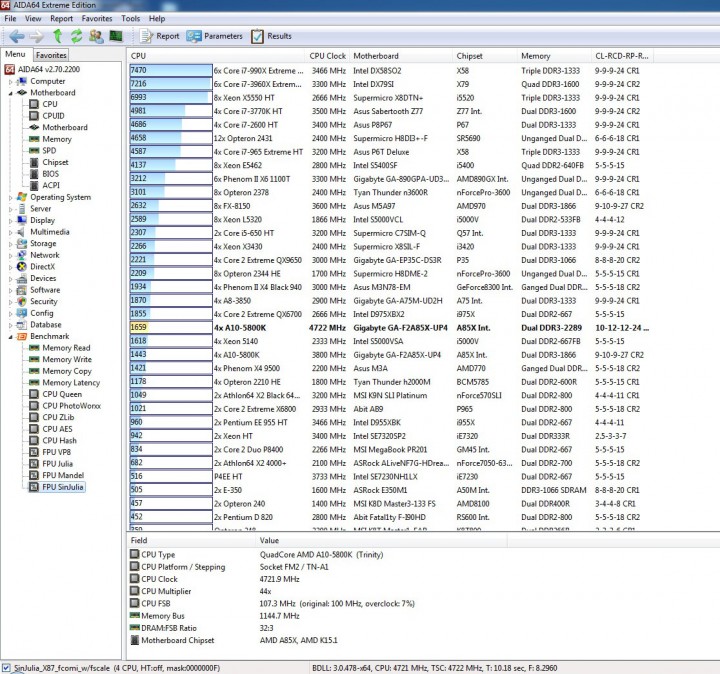Sort by the CL-RCD-RP-R column header
Screen dimensions: 720x674
pyautogui.click(x=622, y=56)
